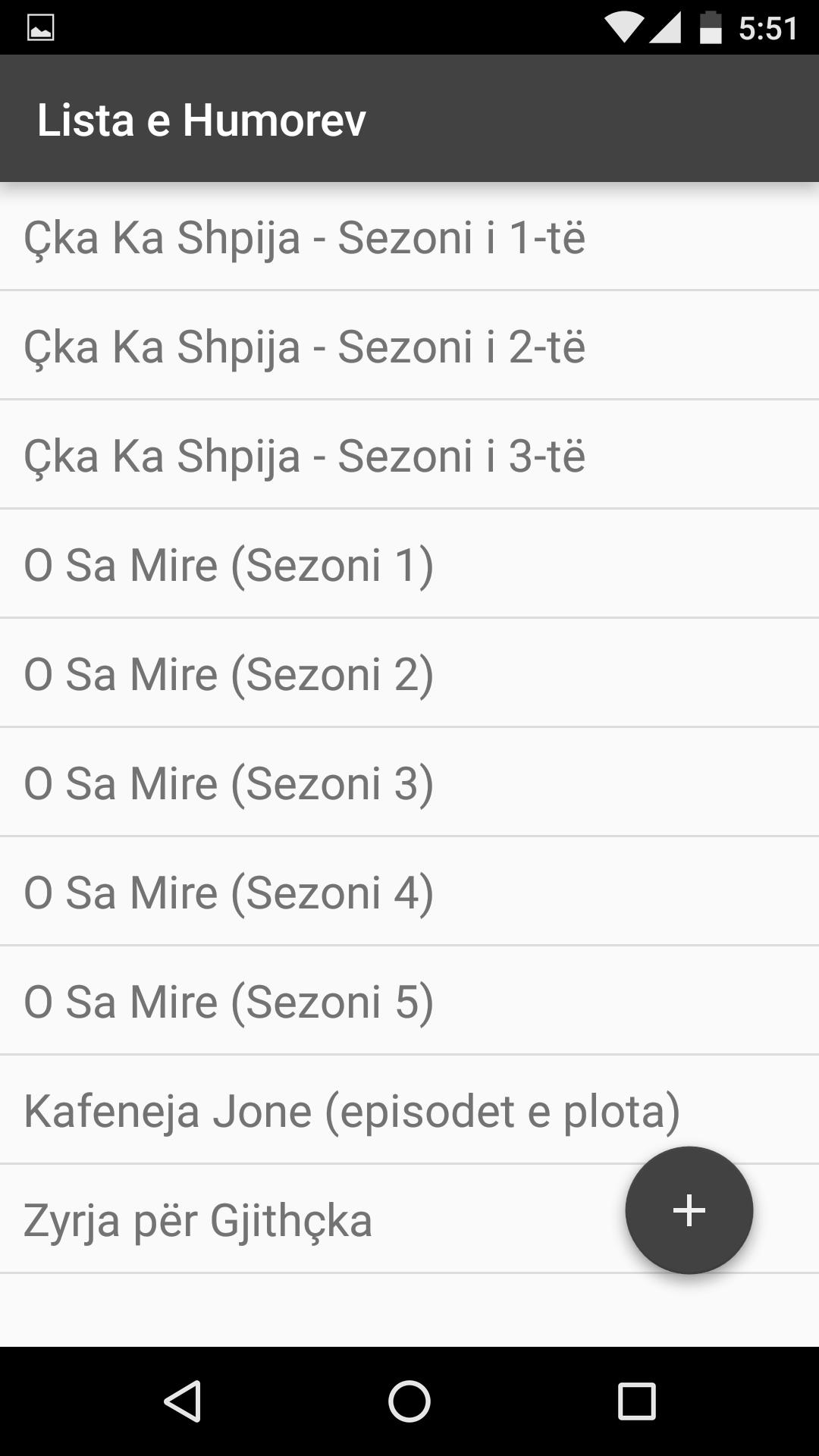Open Çka Ka Shpija - Sezoni i 3-të
Viewport: 819px width, 1456px height.
pyautogui.click(x=304, y=456)
